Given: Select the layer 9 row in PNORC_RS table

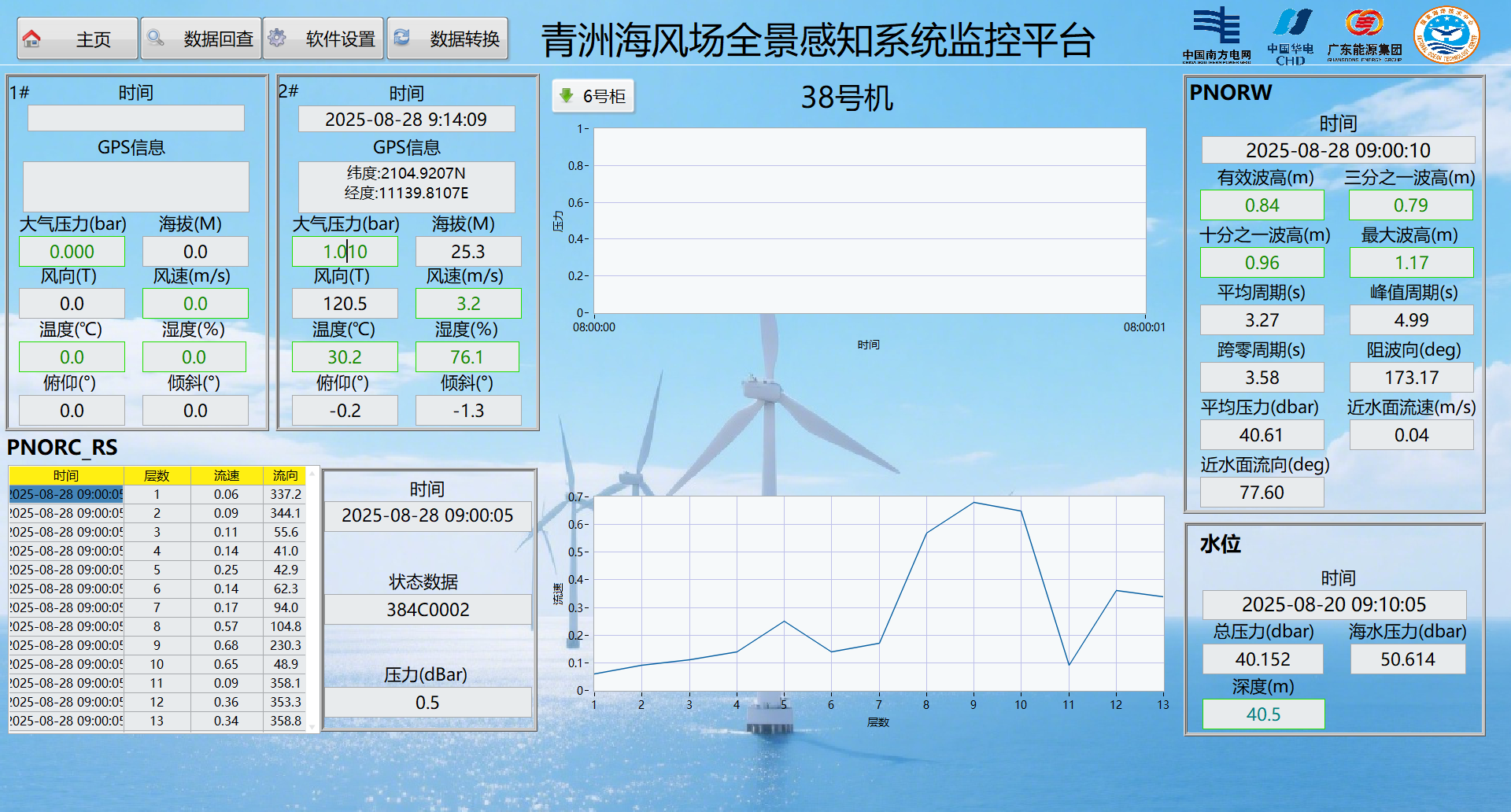Looking at the screenshot, I should click(x=157, y=645).
